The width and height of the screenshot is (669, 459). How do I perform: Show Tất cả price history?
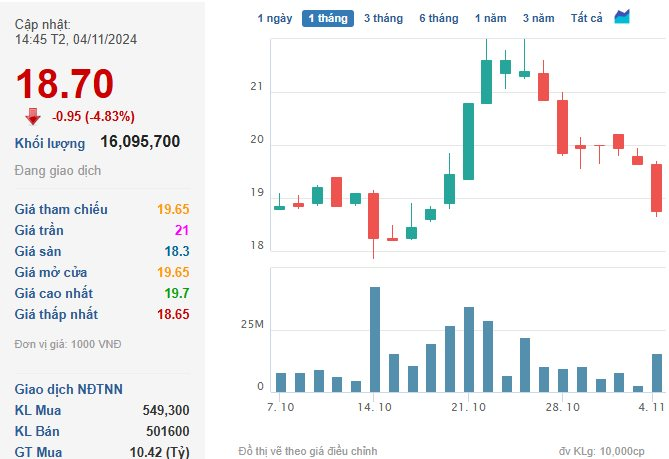587,18
